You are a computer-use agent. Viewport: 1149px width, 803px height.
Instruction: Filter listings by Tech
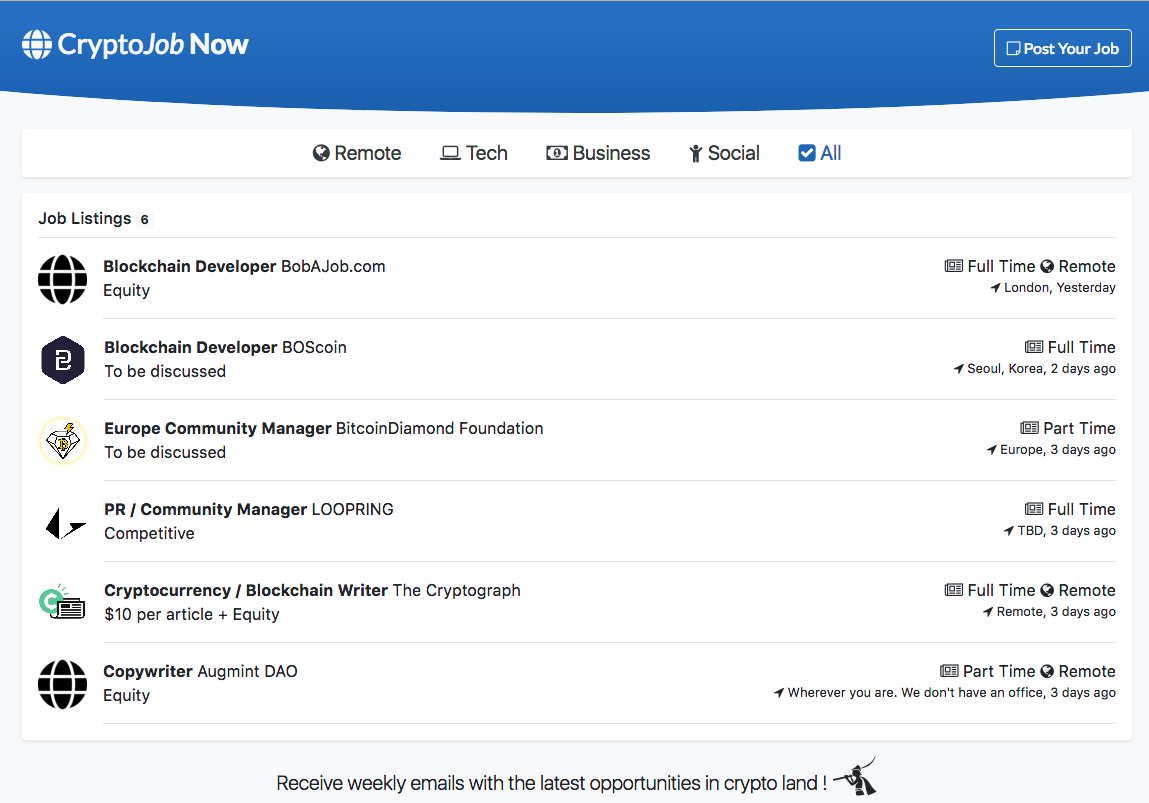click(473, 153)
